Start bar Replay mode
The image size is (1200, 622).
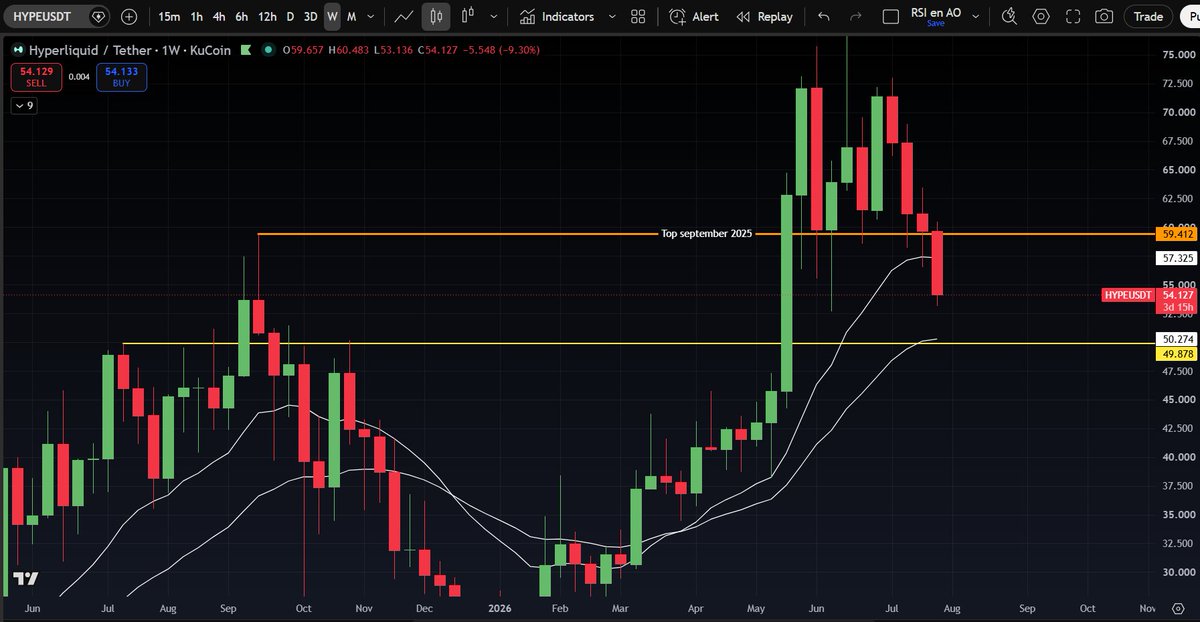(x=764, y=16)
